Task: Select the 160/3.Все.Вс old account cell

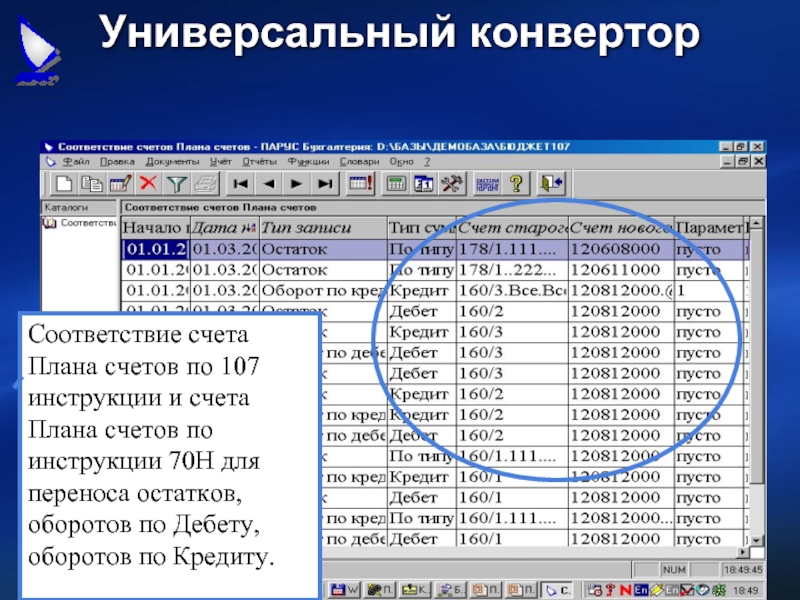Action: pos(512,291)
